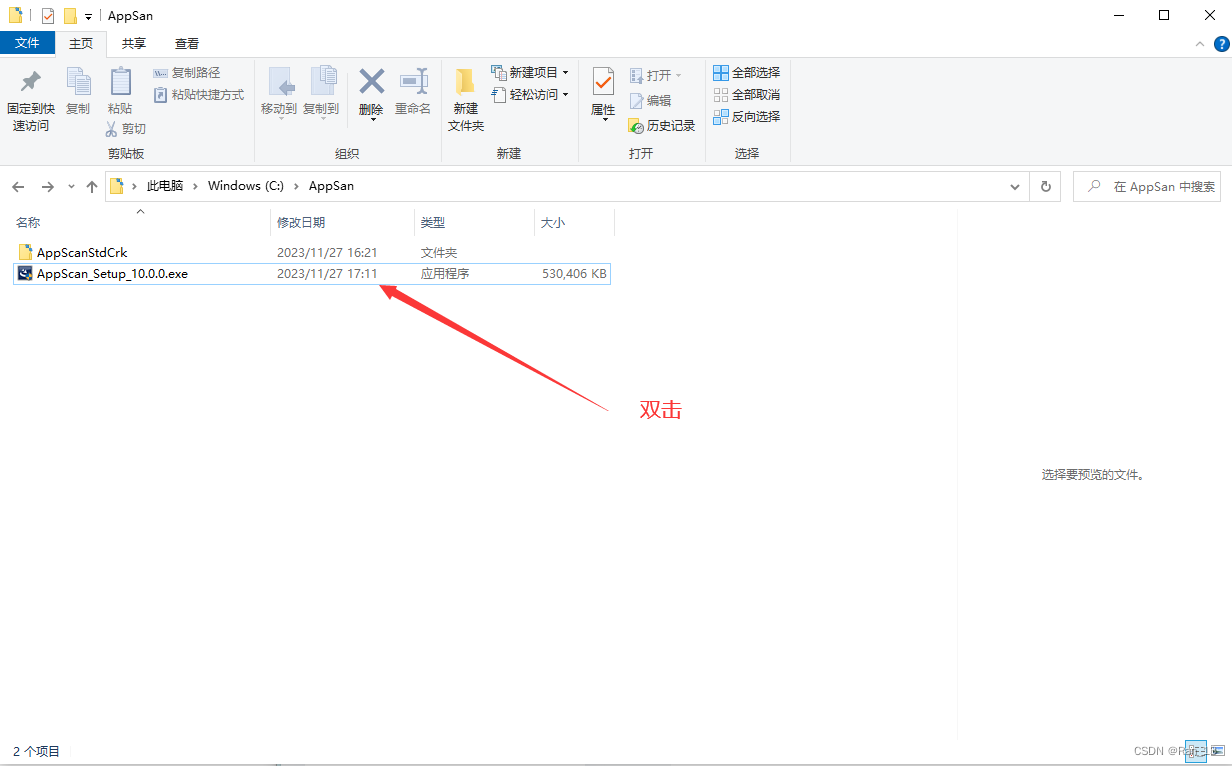Sort by 大小 column header
Viewport: 1232px width, 766px height.
574,222
